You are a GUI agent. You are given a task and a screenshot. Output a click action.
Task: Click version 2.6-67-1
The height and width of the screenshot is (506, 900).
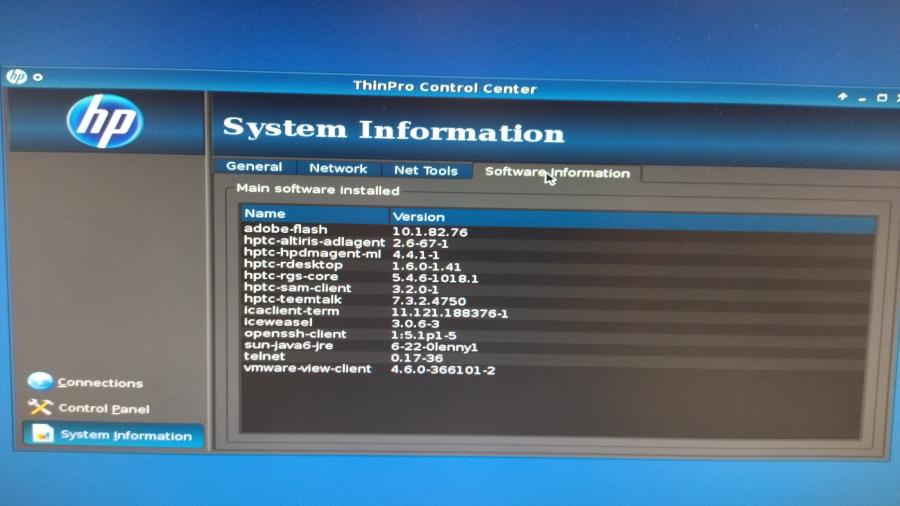point(421,243)
